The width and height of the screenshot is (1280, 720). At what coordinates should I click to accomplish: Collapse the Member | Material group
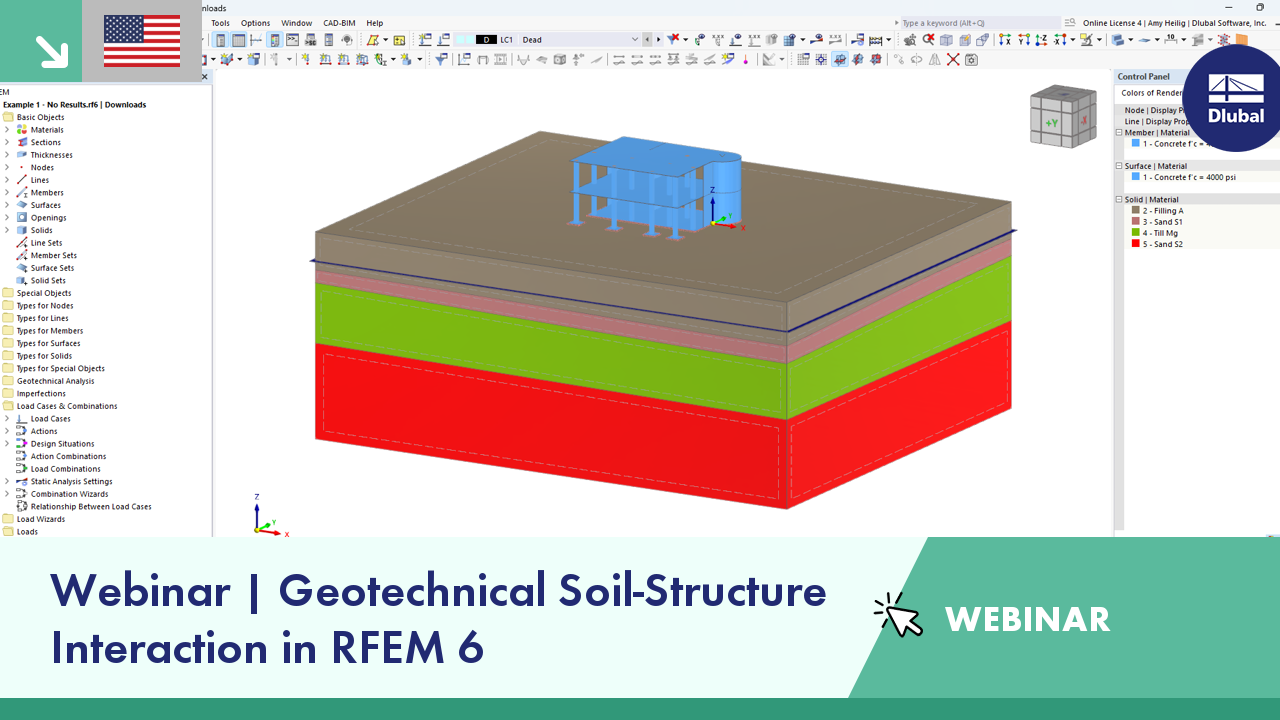click(x=1119, y=133)
